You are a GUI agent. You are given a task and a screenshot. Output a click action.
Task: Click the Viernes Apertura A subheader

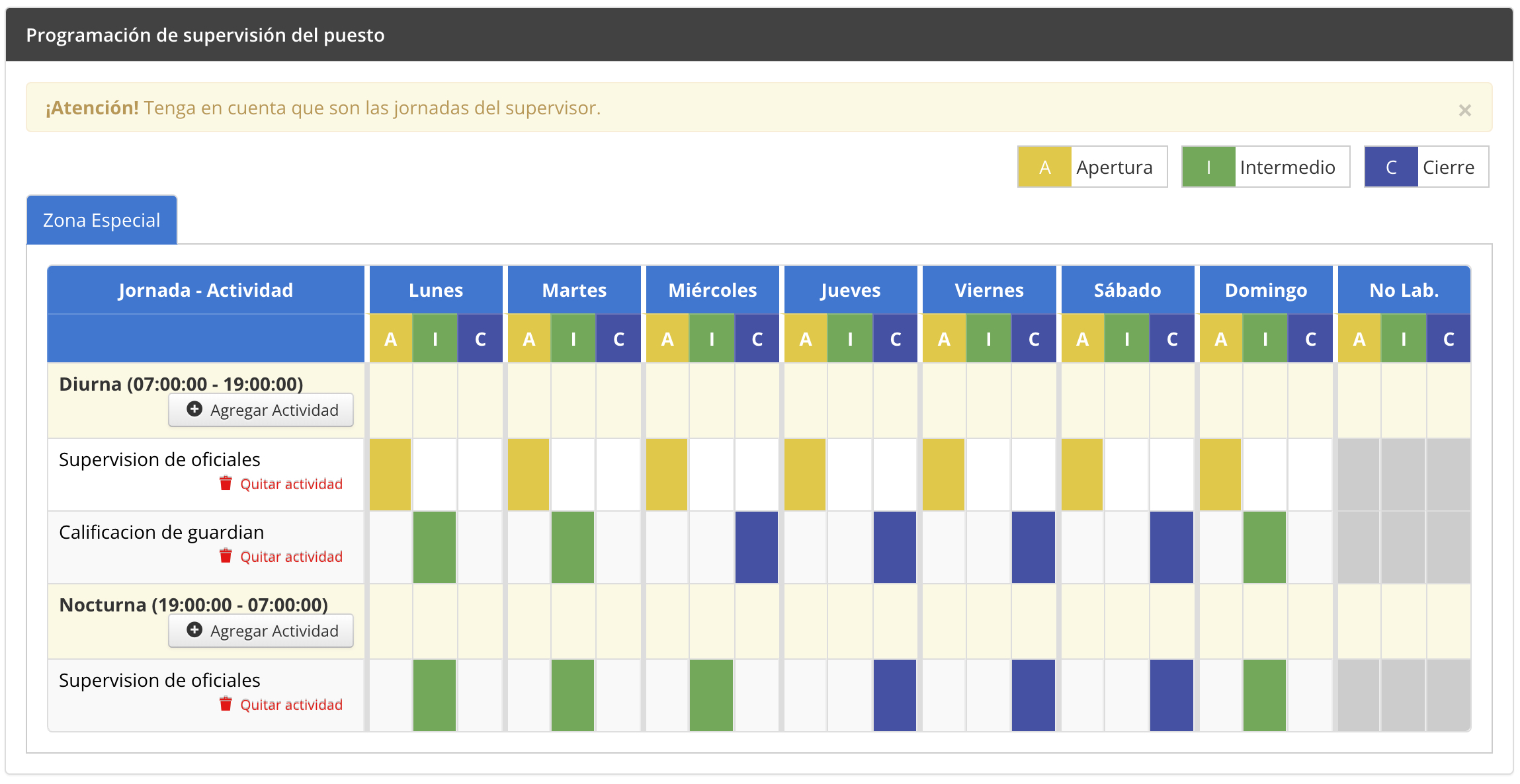(944, 339)
